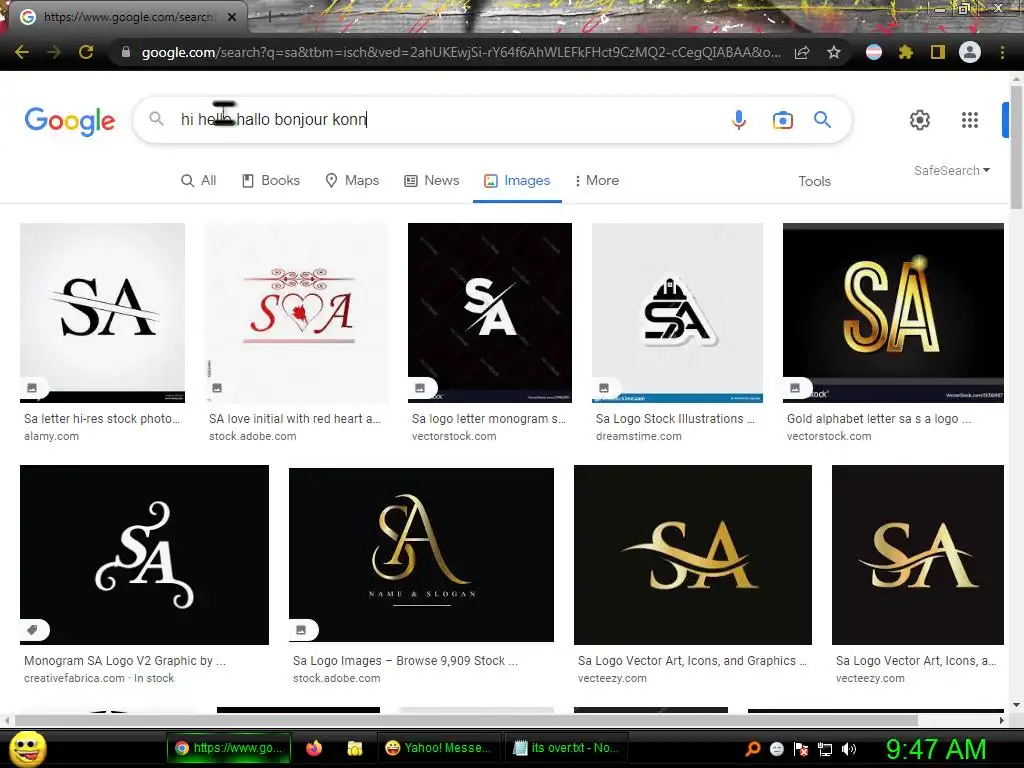
Task: Click the orange search tray icon
Action: click(753, 749)
